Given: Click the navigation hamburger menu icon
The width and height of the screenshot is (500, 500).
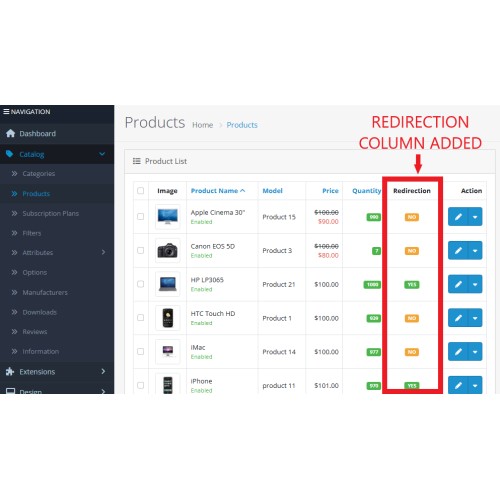Looking at the screenshot, I should point(6,111).
